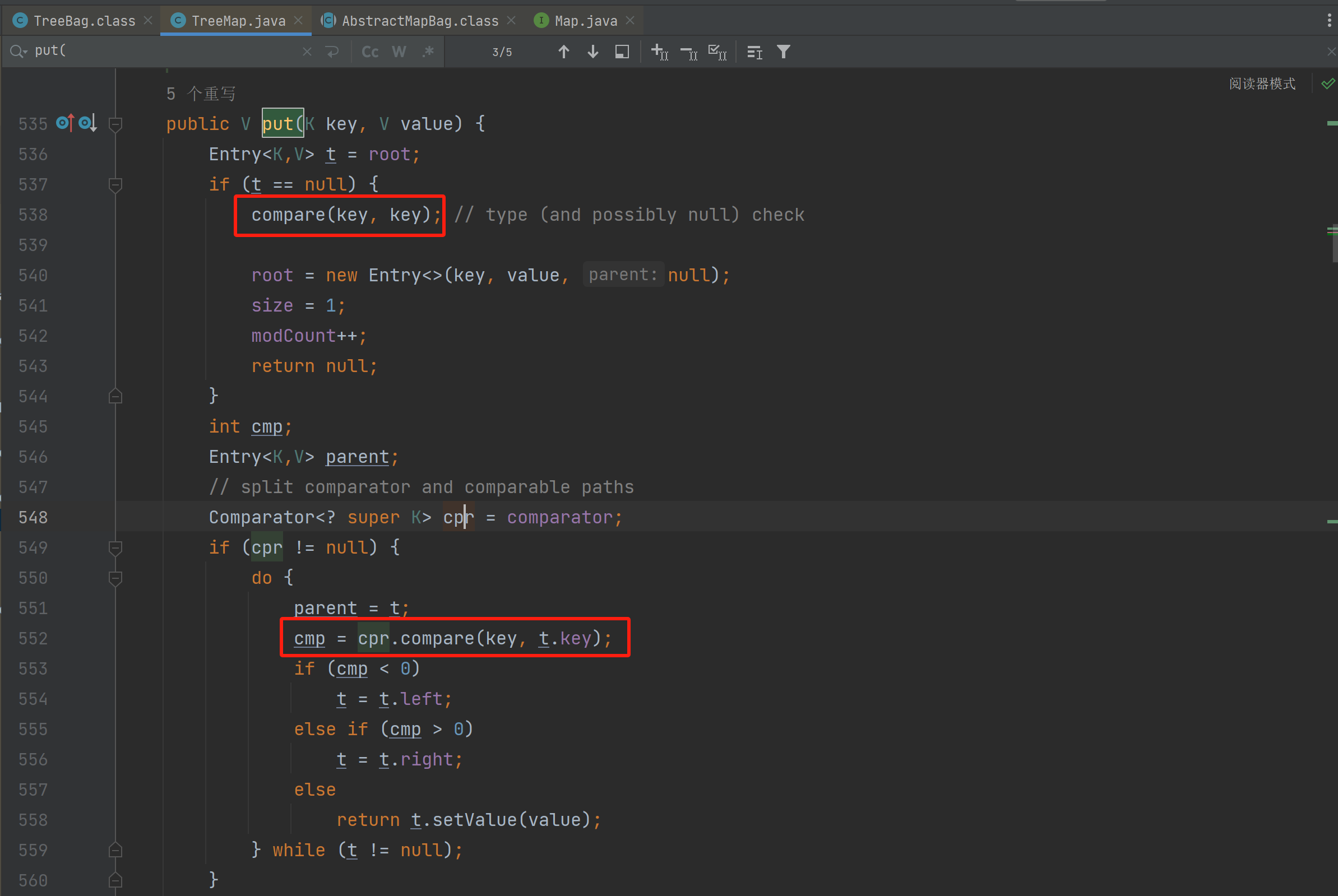Image resolution: width=1338 pixels, height=896 pixels.
Task: Select all occurrences icon
Action: [717, 52]
